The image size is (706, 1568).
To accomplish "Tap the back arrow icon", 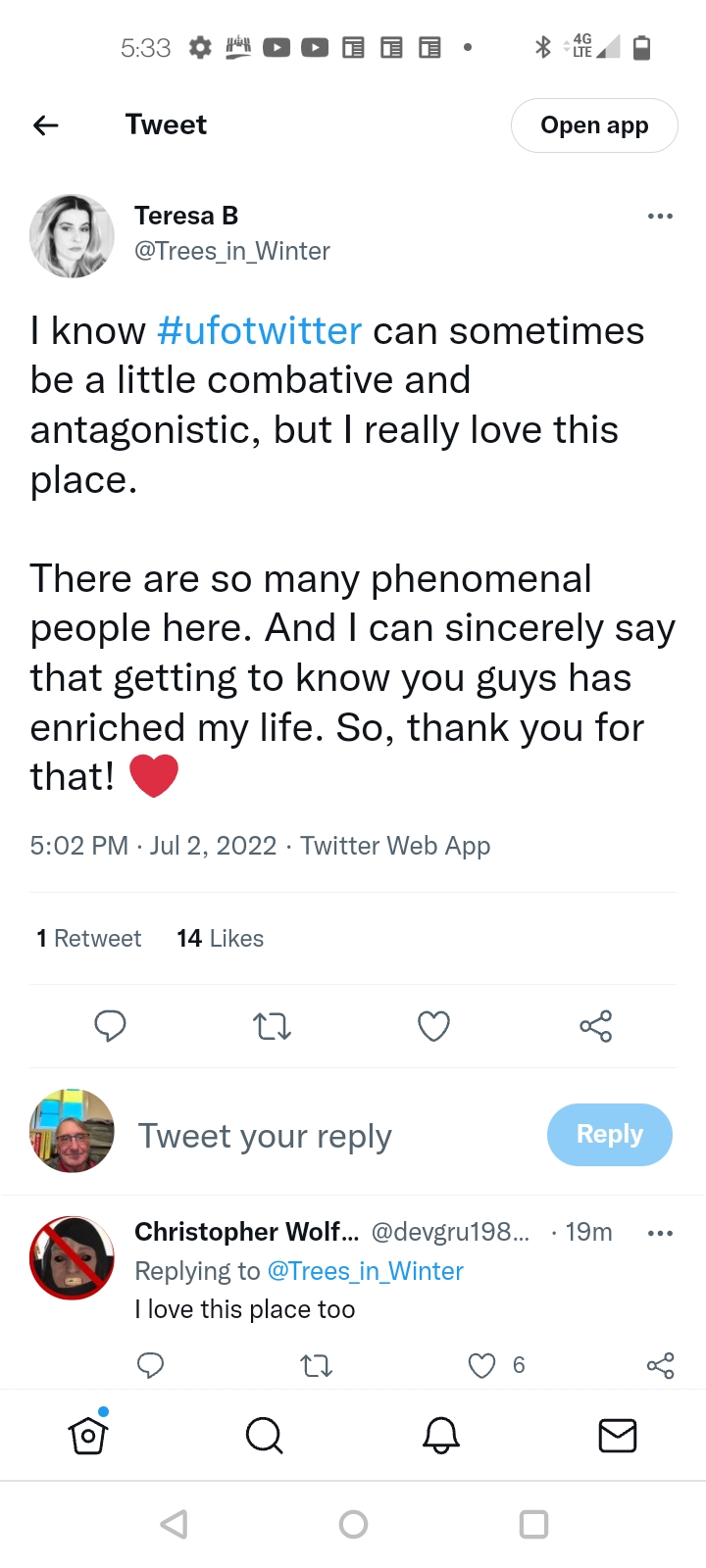I will [x=46, y=125].
